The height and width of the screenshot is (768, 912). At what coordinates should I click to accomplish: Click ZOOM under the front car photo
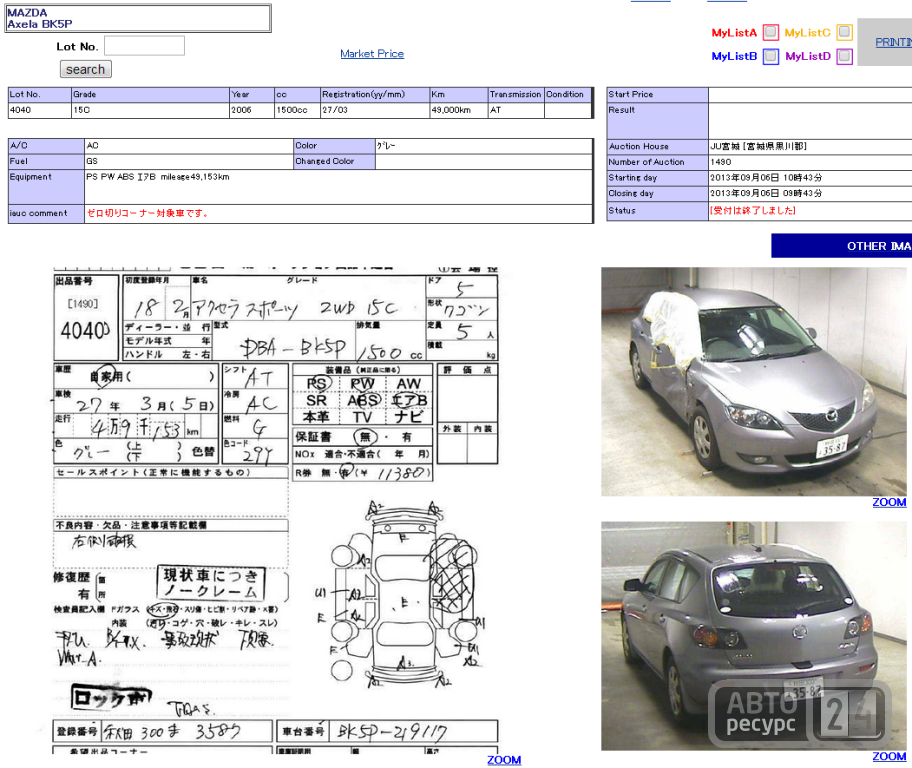click(x=889, y=502)
